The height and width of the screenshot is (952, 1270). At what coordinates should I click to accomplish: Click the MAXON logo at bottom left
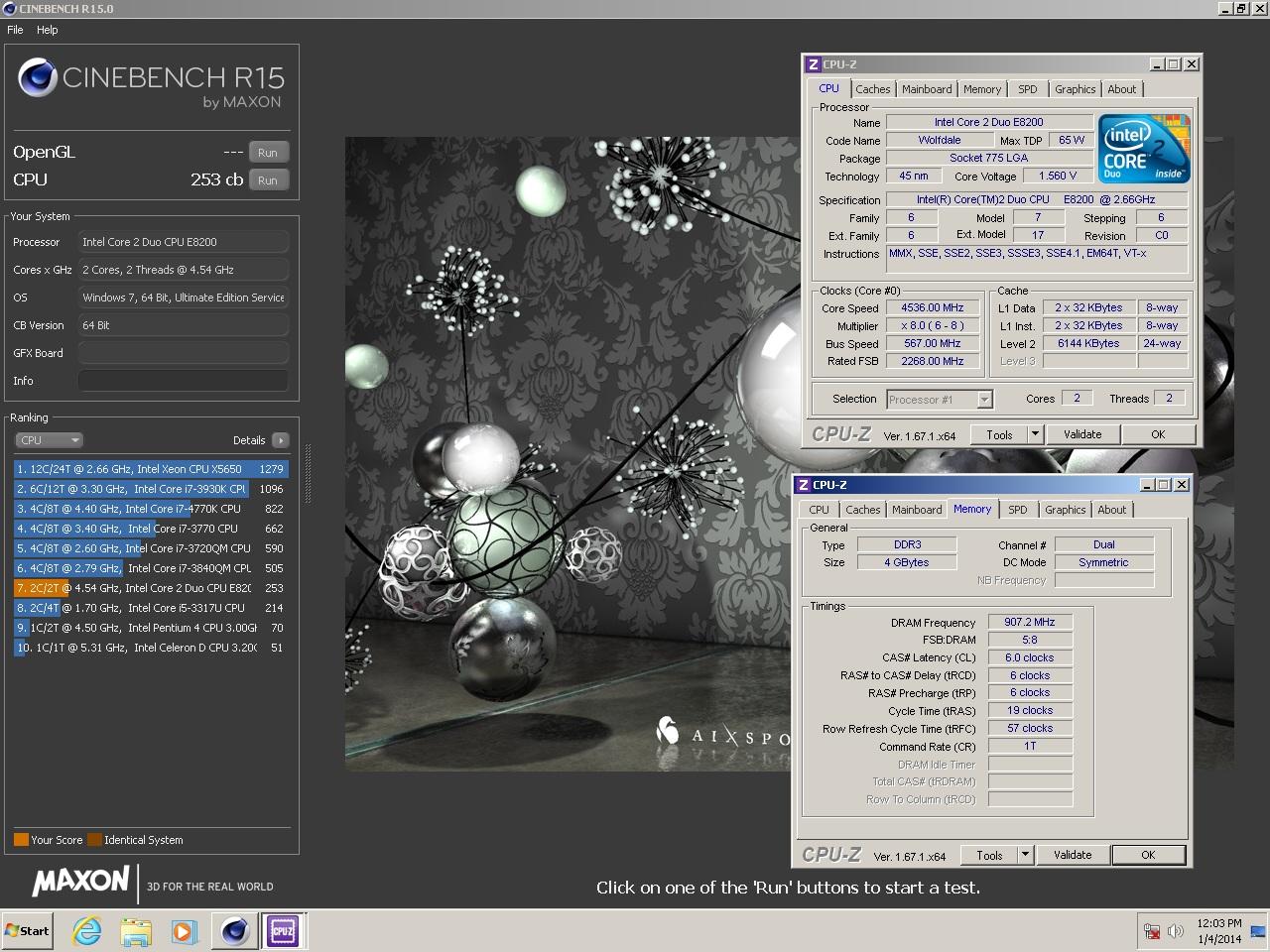click(x=80, y=881)
